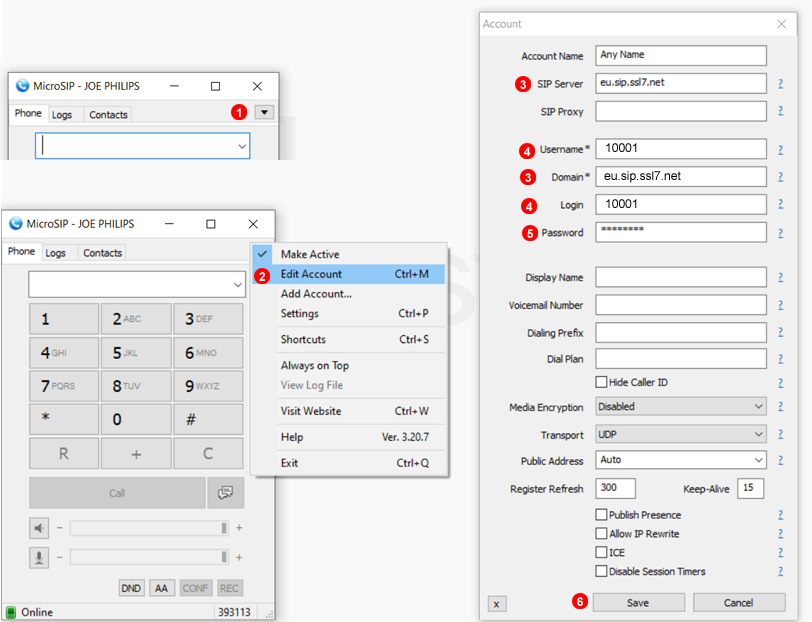Open Settings from the context menu
Viewport: 812px width, 622px height.
pyautogui.click(x=349, y=313)
